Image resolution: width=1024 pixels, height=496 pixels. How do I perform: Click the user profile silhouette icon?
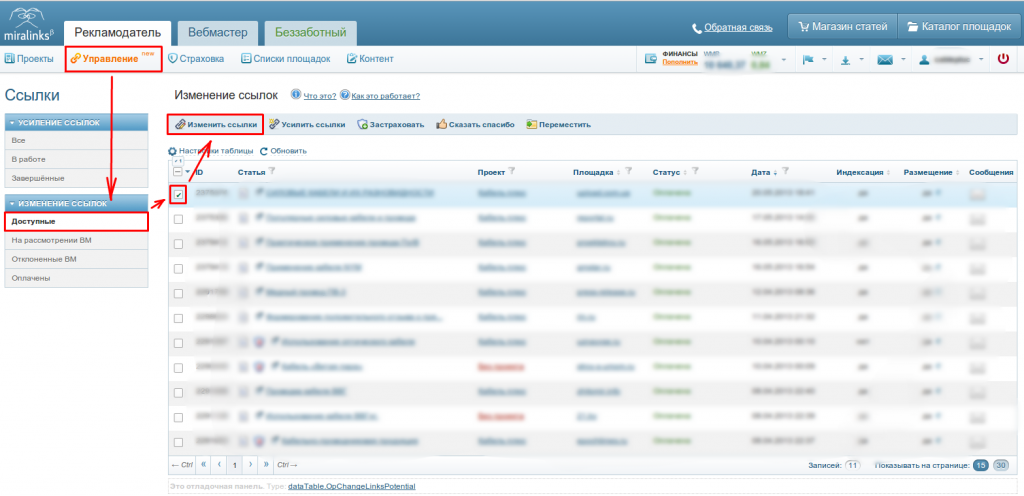click(923, 59)
